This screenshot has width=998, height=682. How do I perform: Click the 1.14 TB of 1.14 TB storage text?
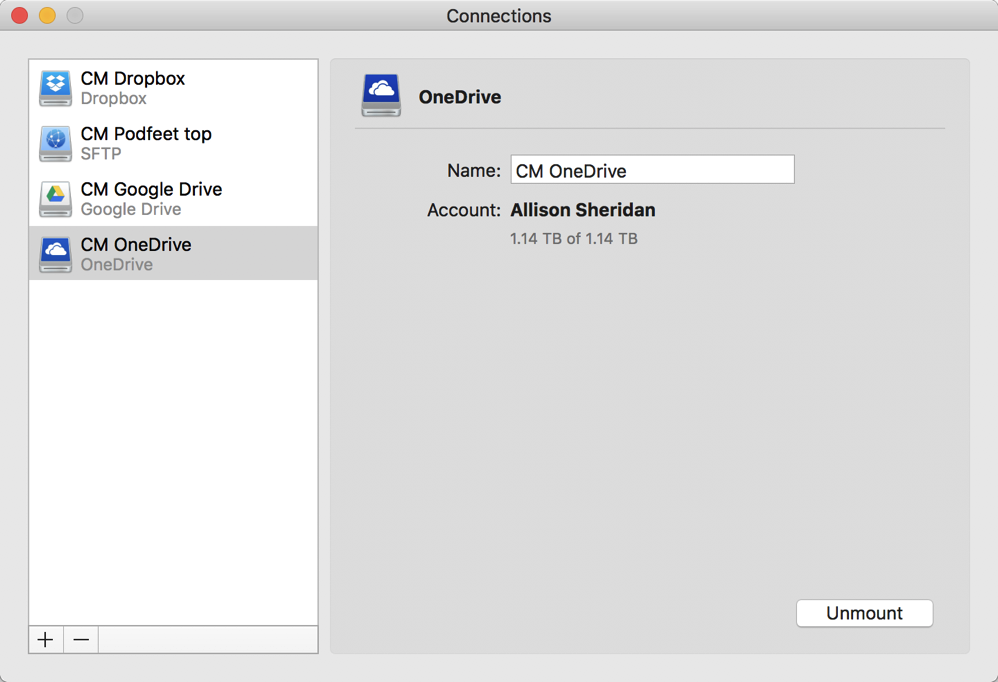573,239
